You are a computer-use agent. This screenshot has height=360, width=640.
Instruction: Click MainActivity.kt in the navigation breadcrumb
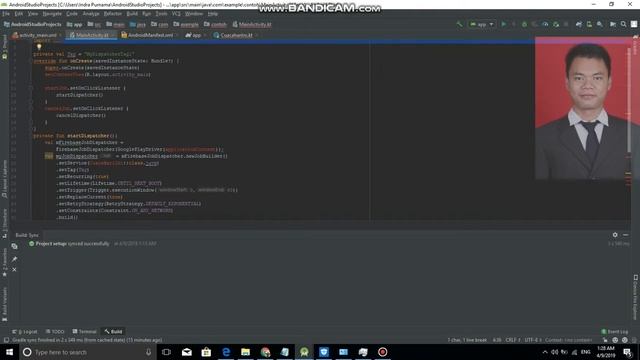click(252, 24)
